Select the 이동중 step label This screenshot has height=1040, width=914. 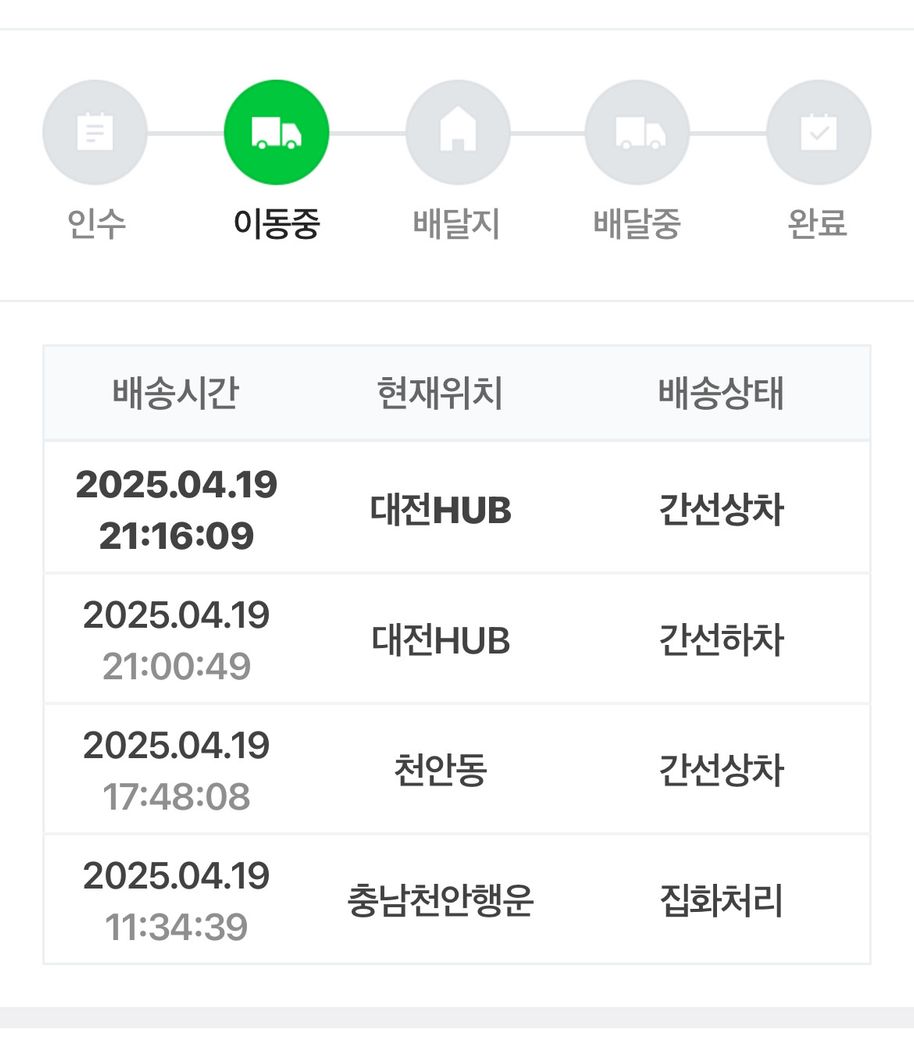276,224
